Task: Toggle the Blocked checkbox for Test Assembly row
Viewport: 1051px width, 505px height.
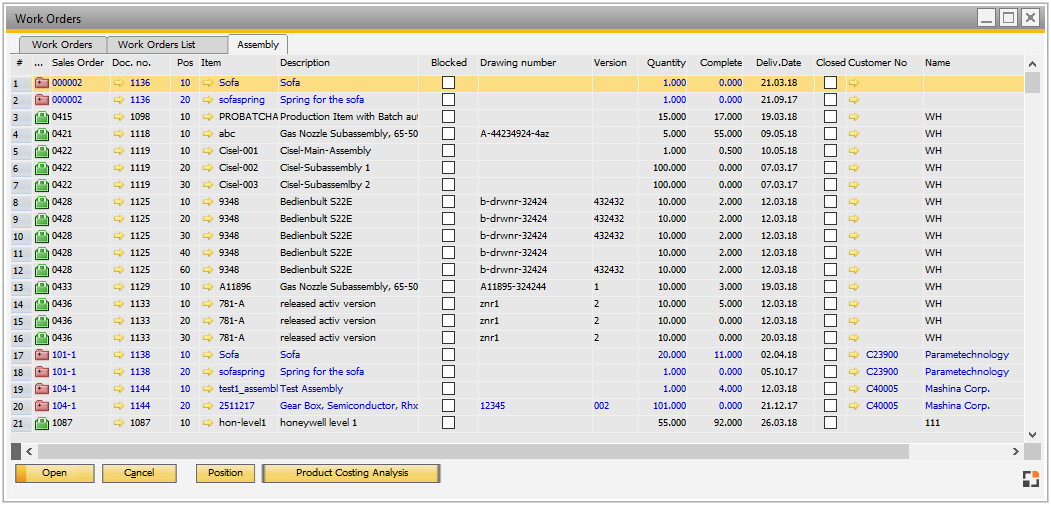Action: [448, 389]
